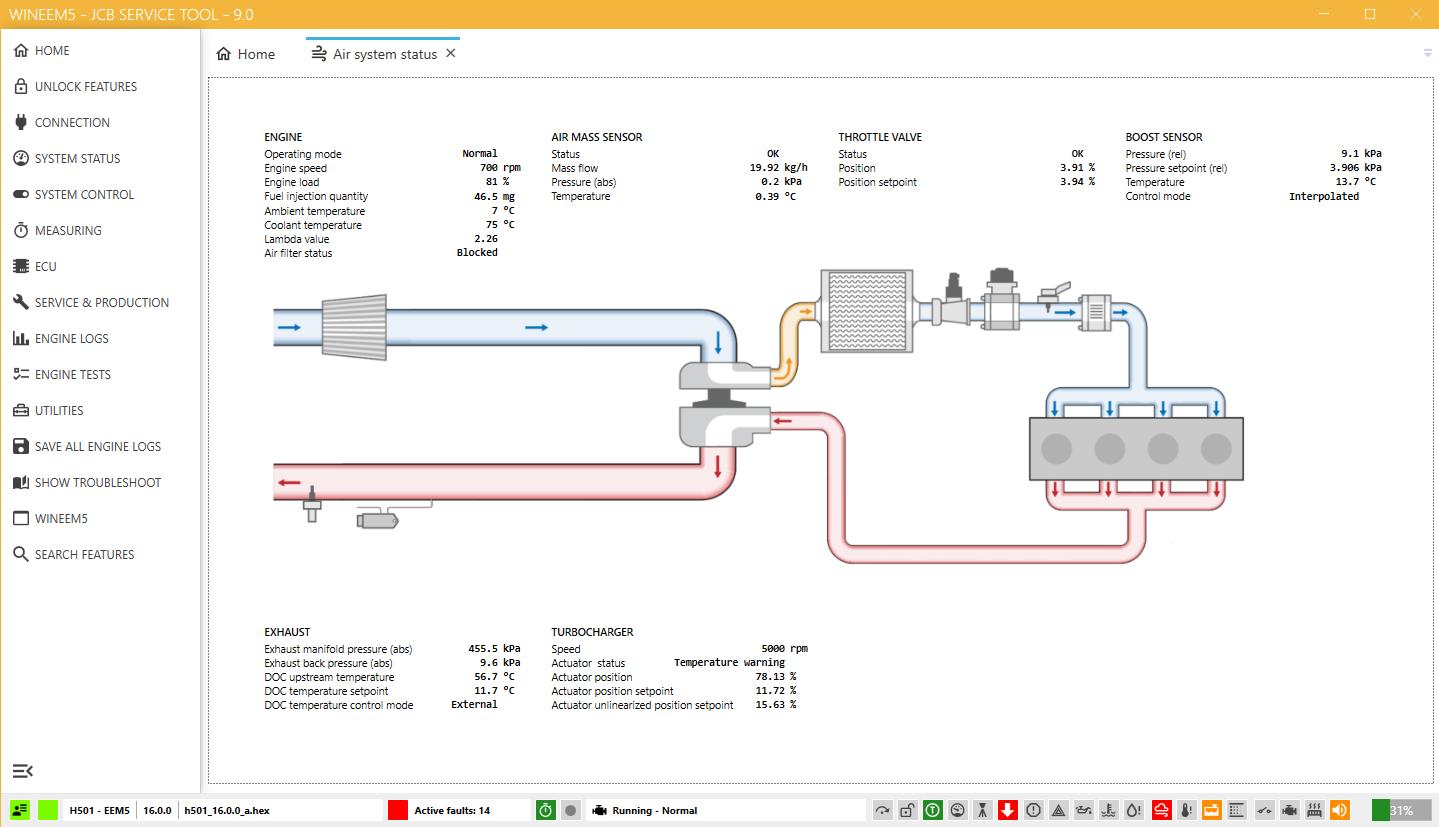This screenshot has height=827, width=1439.
Task: Click the red air filter warning icon
Action: pos(1161,810)
